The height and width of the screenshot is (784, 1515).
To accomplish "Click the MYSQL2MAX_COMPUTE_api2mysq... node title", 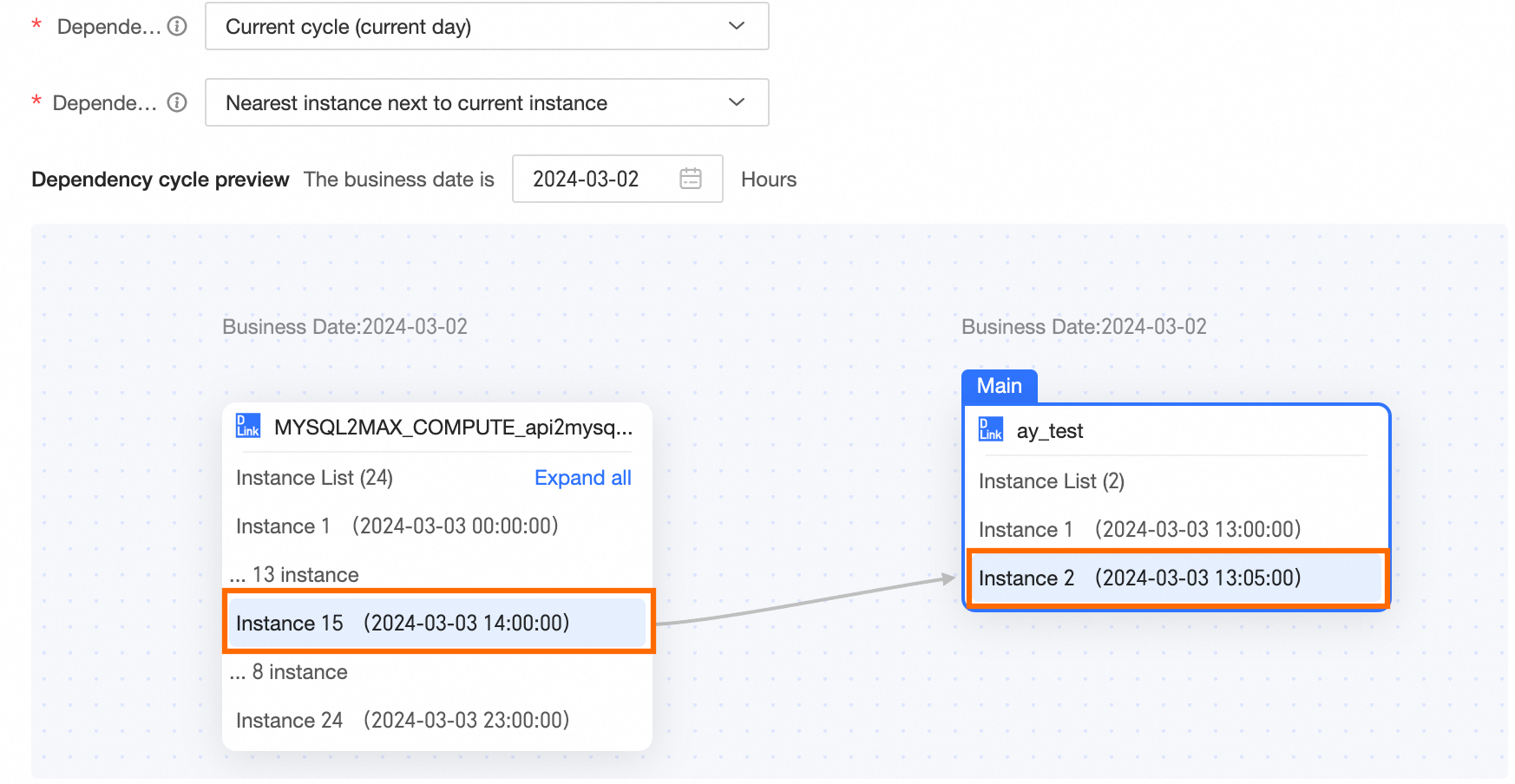I will coord(454,427).
